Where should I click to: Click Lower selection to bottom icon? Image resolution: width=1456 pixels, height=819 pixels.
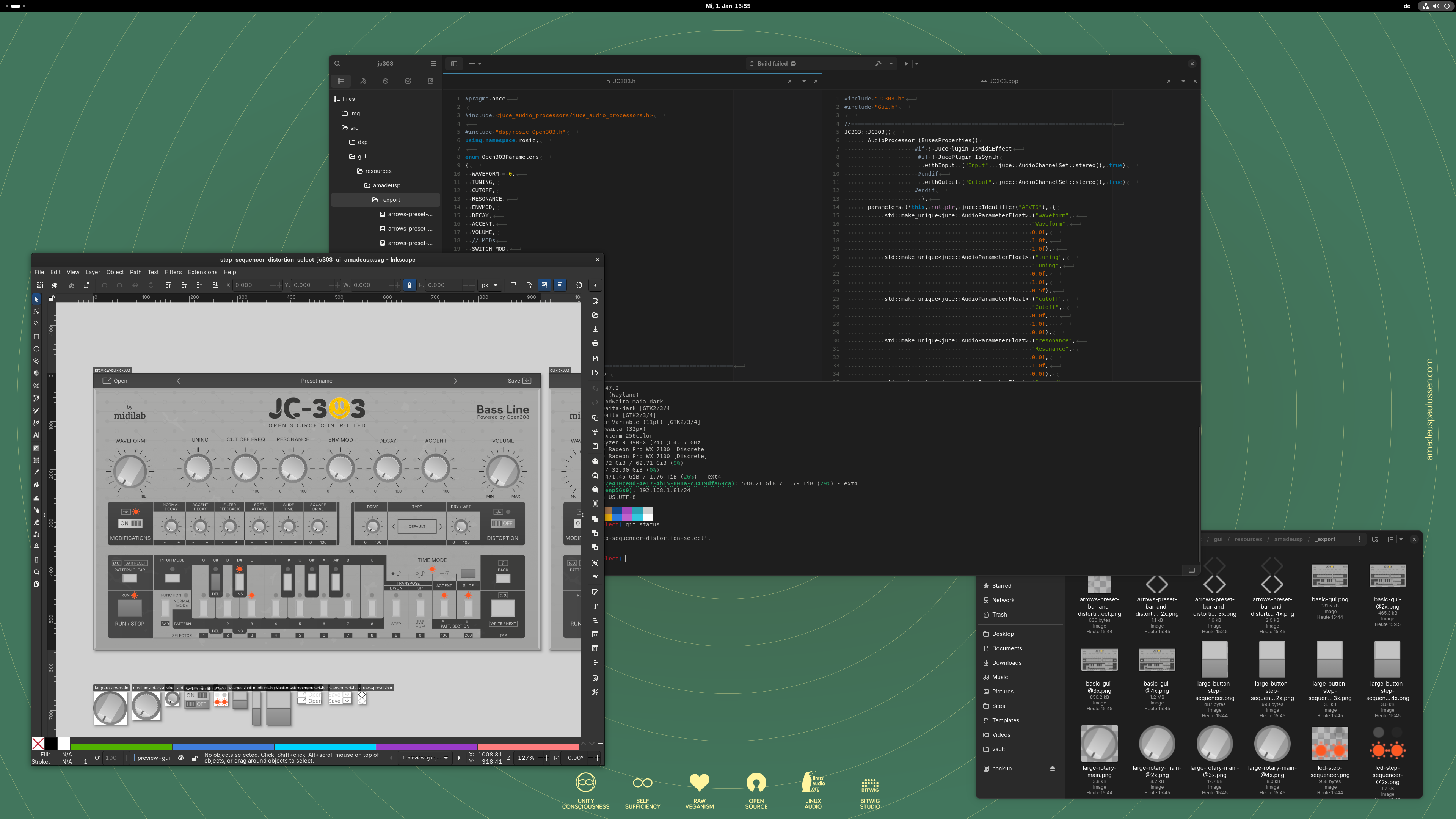pos(215,285)
